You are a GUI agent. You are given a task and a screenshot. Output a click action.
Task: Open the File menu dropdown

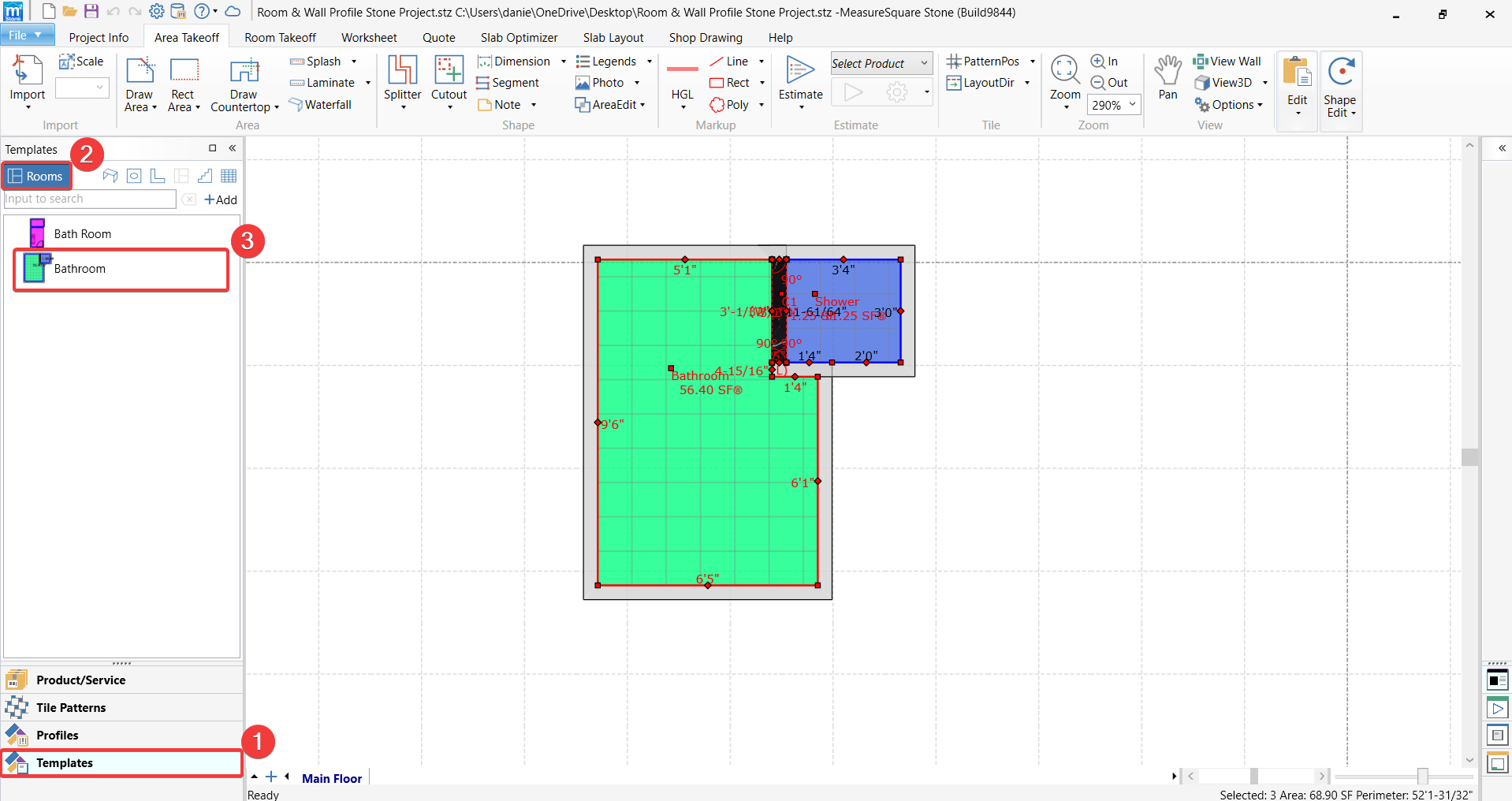pyautogui.click(x=27, y=35)
